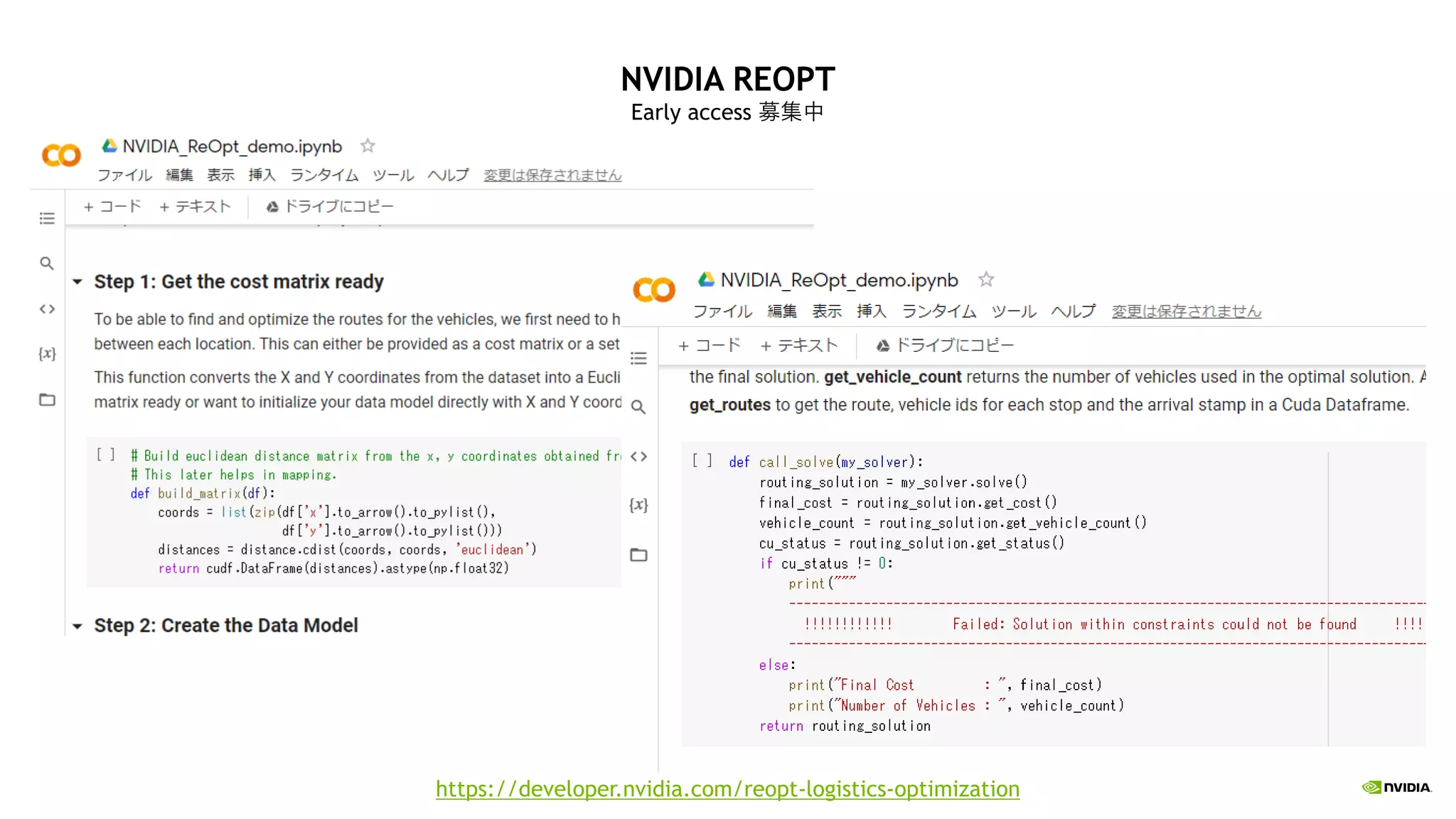The width and height of the screenshot is (1456, 819).
Task: Click ドライブにコピー in left notebook
Action: point(329,207)
